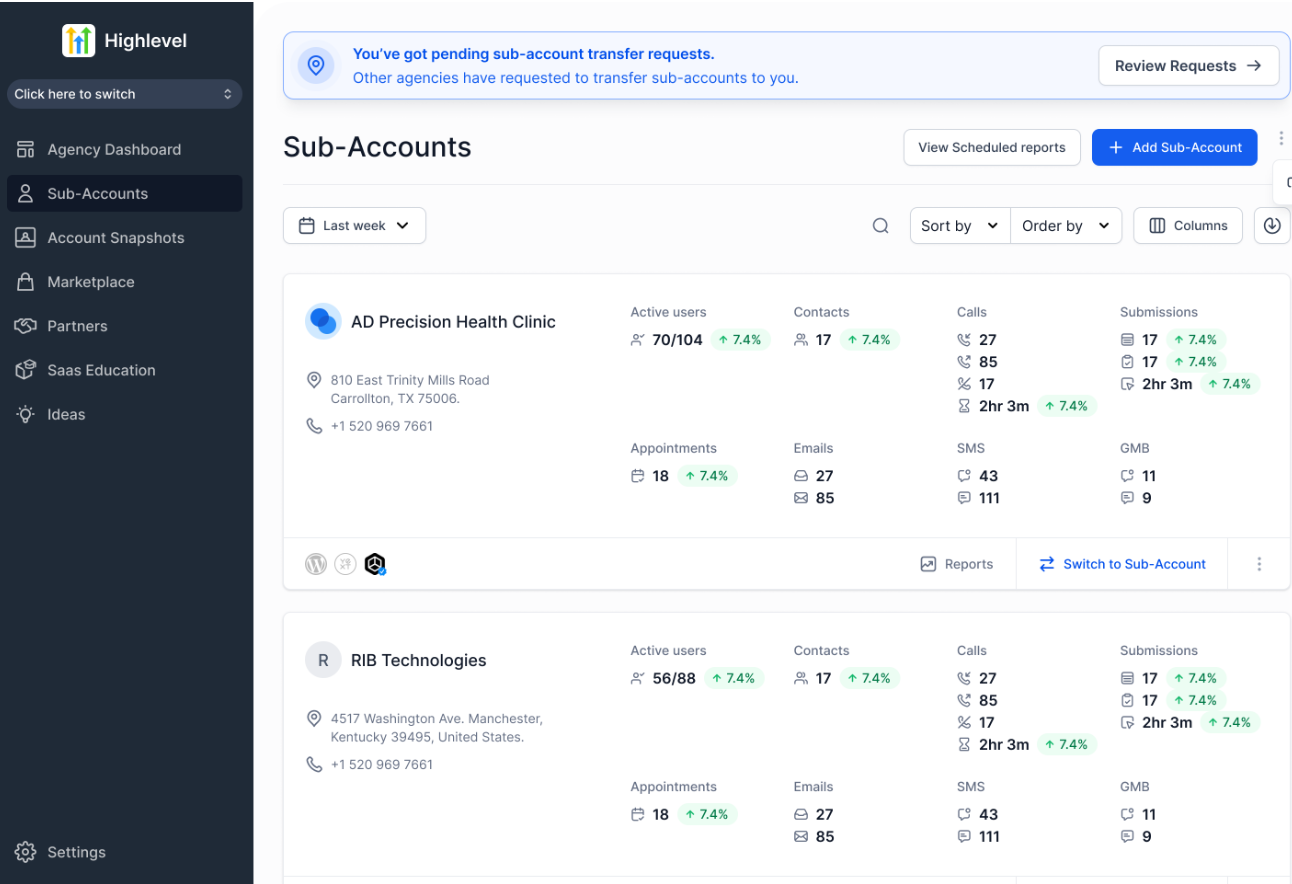
Task: Select Sub-Accounts in the sidebar
Action: (124, 194)
